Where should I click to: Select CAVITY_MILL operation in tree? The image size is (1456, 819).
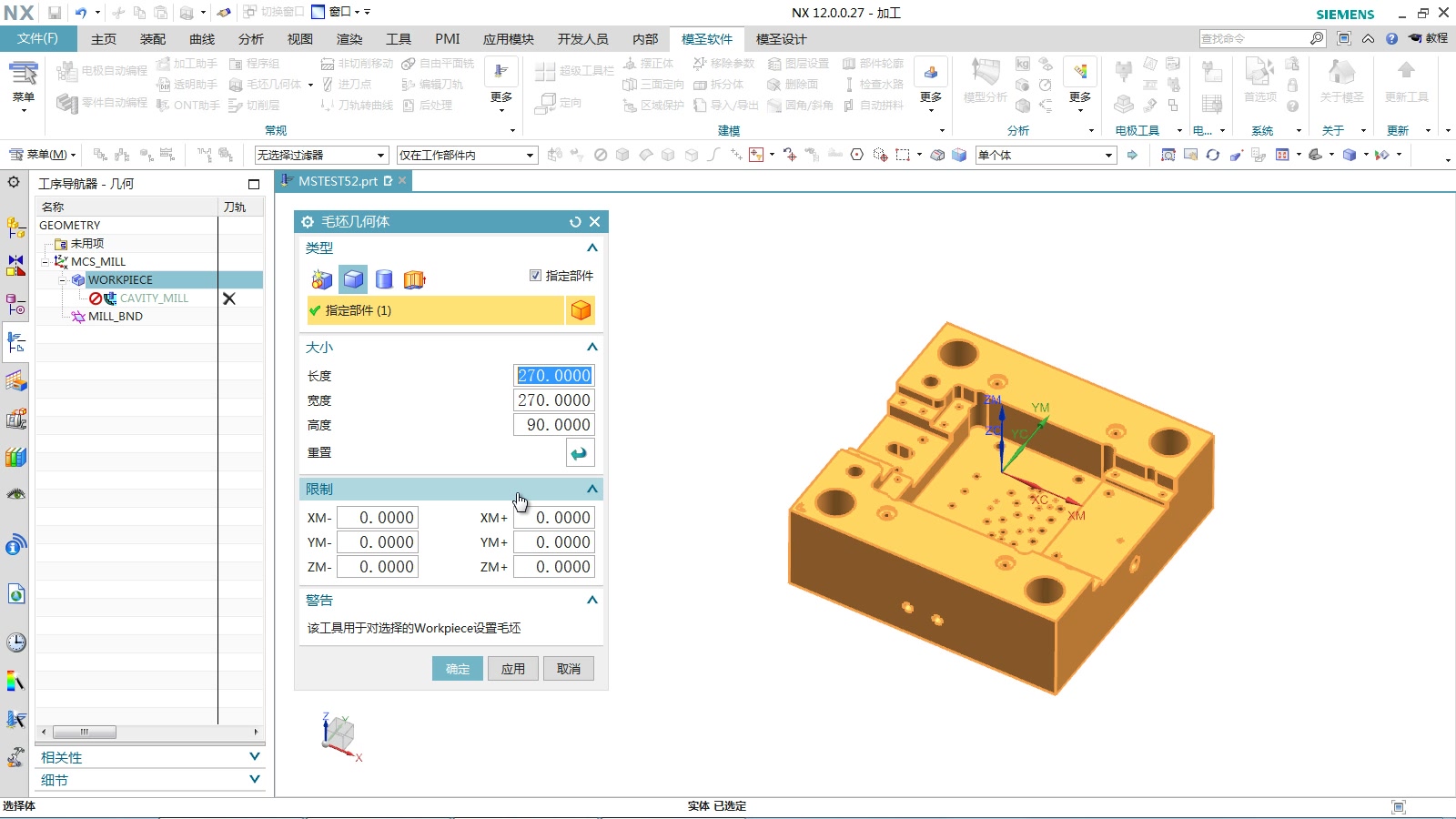coord(154,298)
